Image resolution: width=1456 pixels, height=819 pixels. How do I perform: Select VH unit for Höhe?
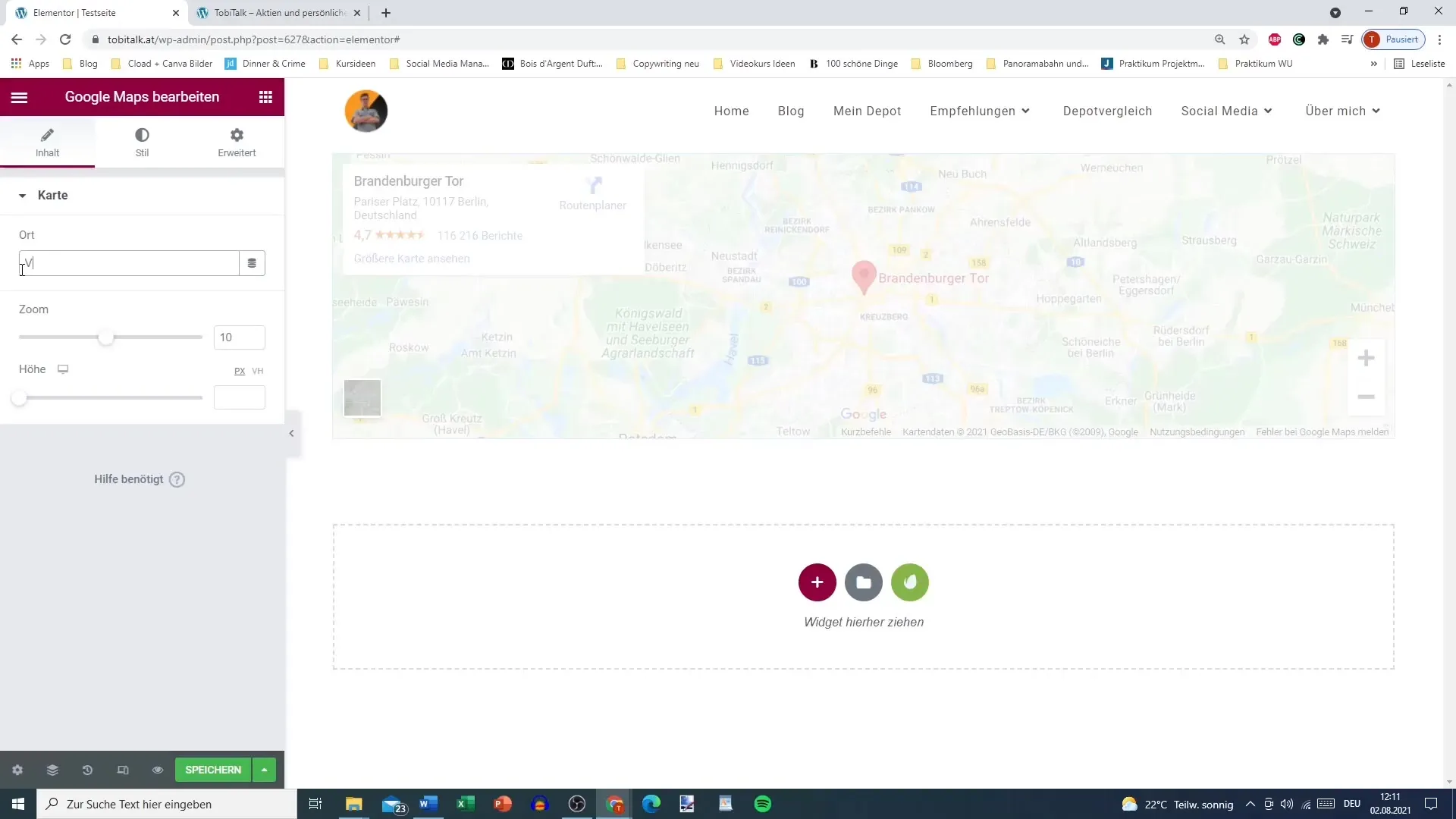(258, 371)
